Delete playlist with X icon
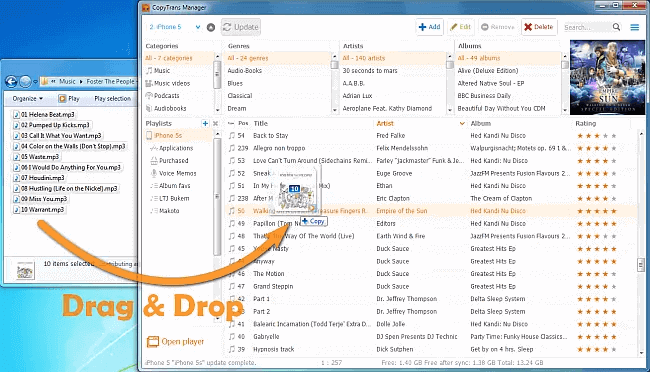This screenshot has width=650, height=372. (x=215, y=123)
